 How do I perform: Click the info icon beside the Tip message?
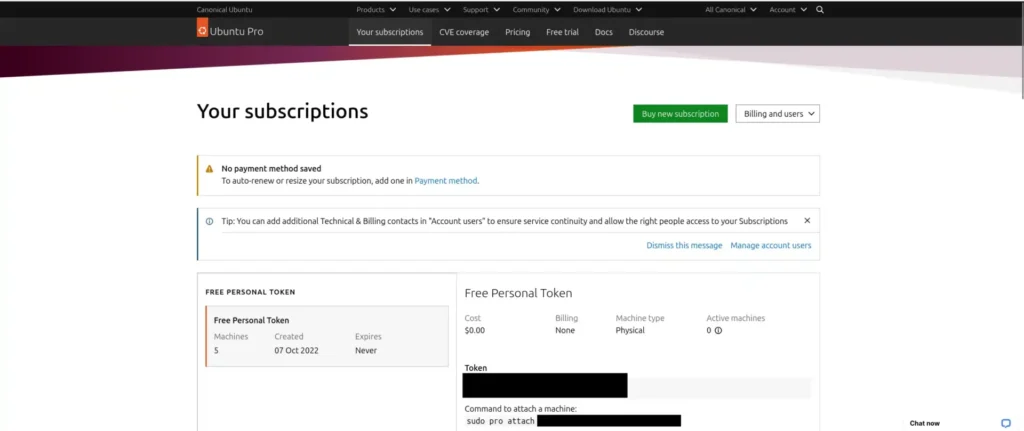(x=210, y=221)
